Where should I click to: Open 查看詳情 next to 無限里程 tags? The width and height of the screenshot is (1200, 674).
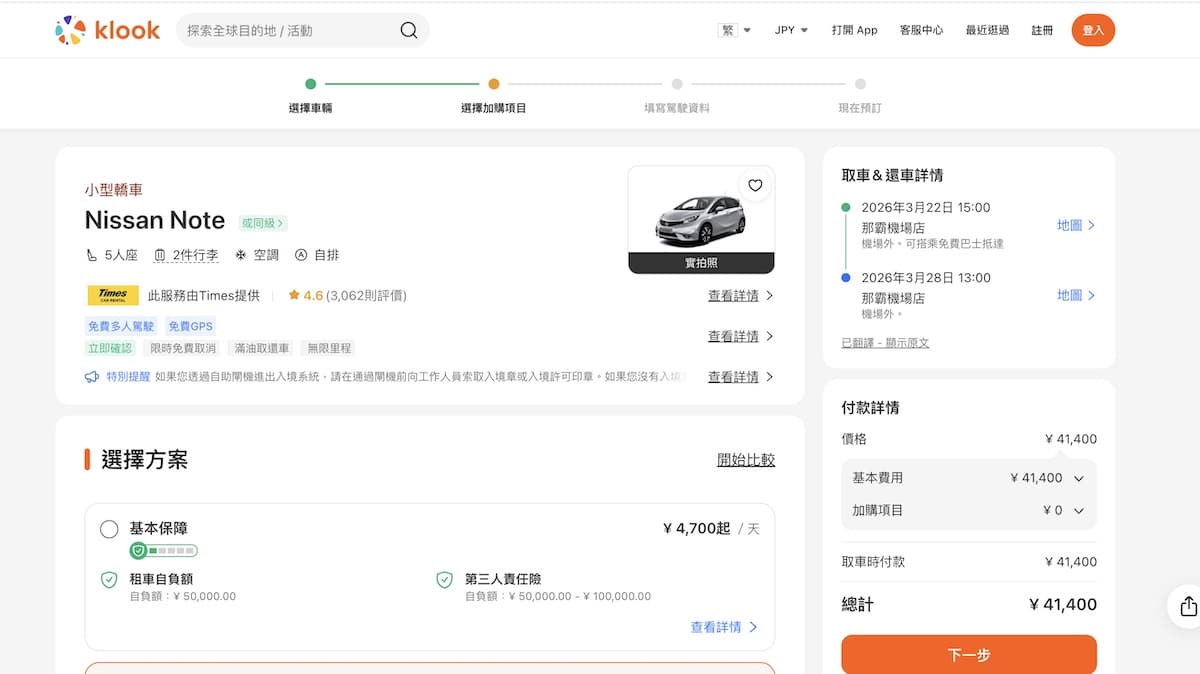741,336
